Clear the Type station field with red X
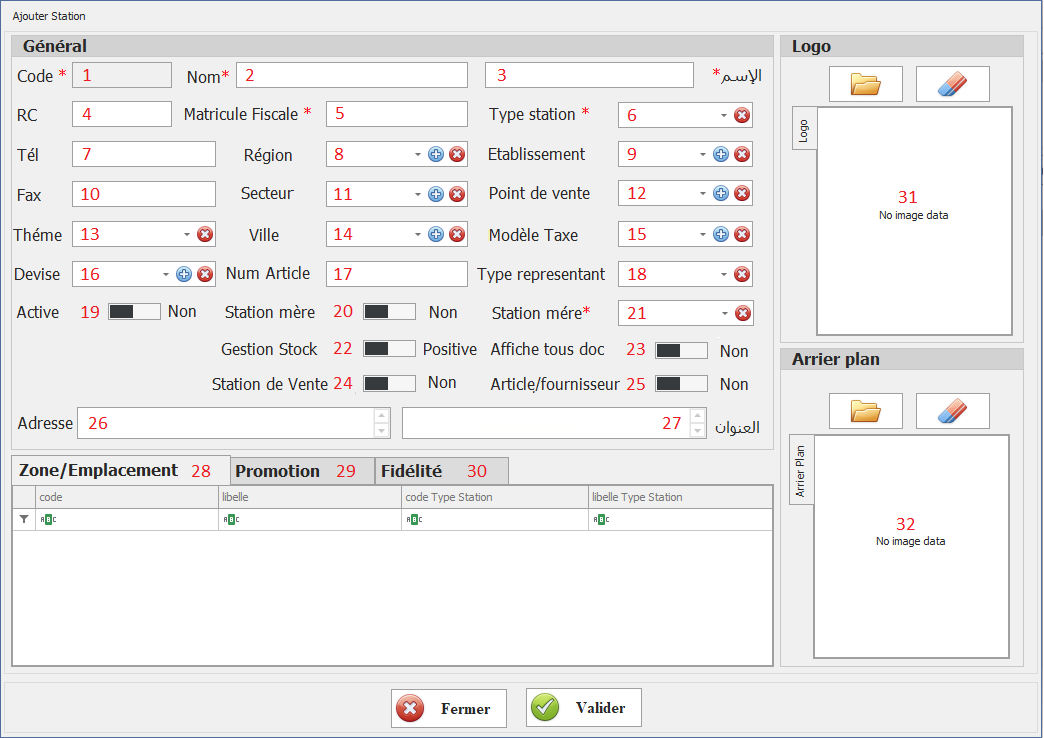The image size is (1044, 738). point(742,115)
